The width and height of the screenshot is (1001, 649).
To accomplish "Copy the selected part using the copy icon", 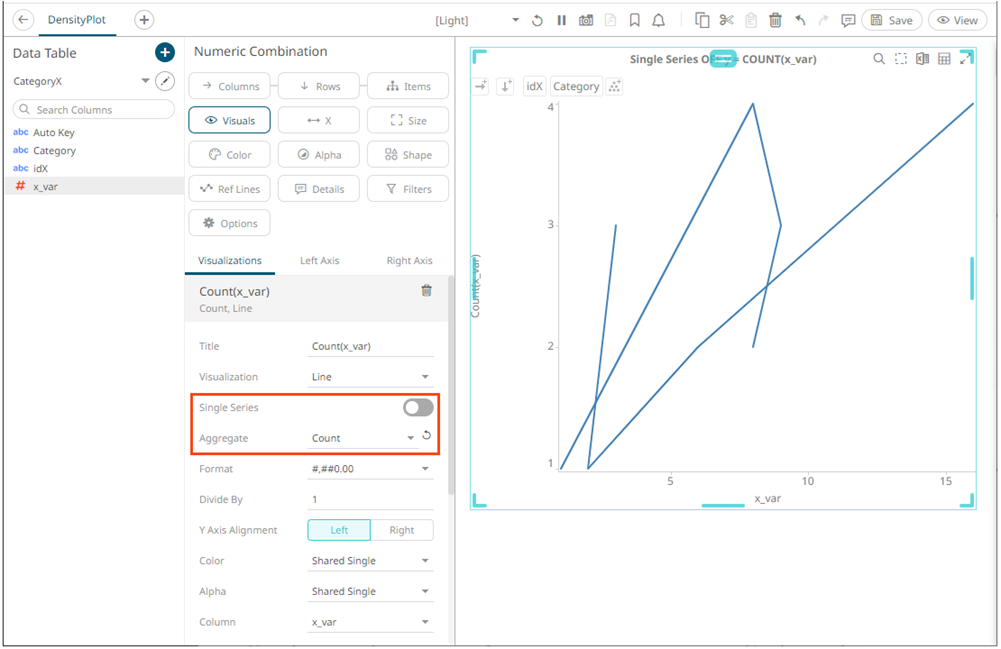I will 704,20.
